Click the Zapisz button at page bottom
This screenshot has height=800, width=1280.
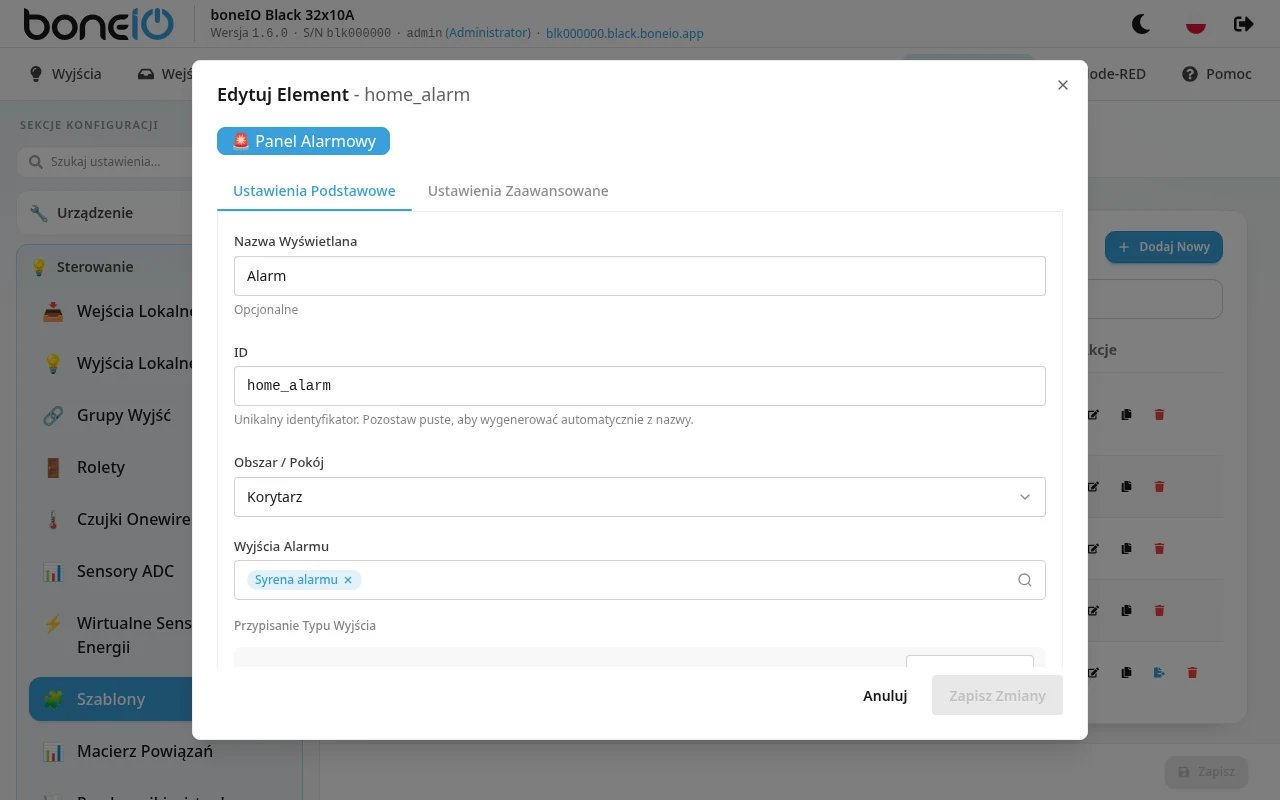[x=1206, y=772]
